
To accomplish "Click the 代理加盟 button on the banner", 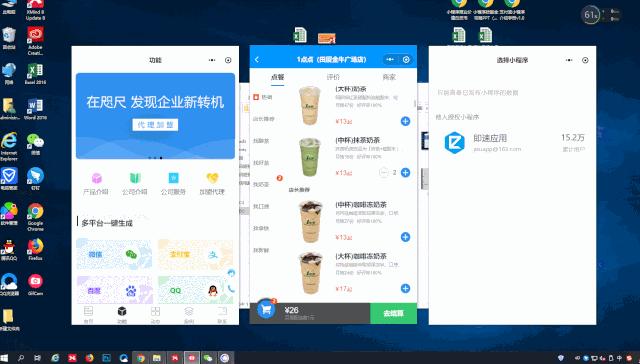I will click(x=155, y=125).
